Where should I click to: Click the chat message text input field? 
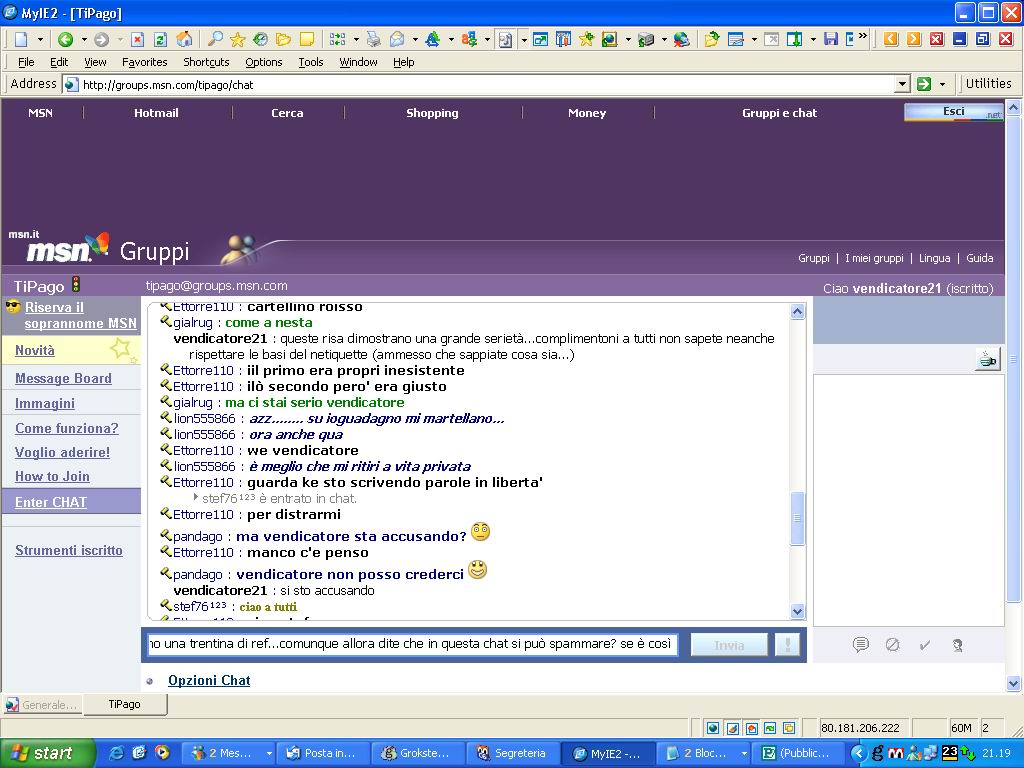pyautogui.click(x=412, y=644)
